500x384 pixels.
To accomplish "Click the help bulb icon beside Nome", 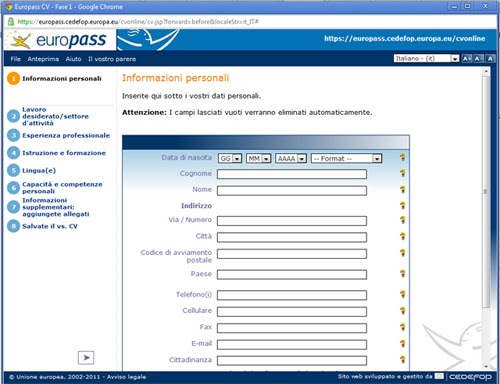I will [403, 189].
